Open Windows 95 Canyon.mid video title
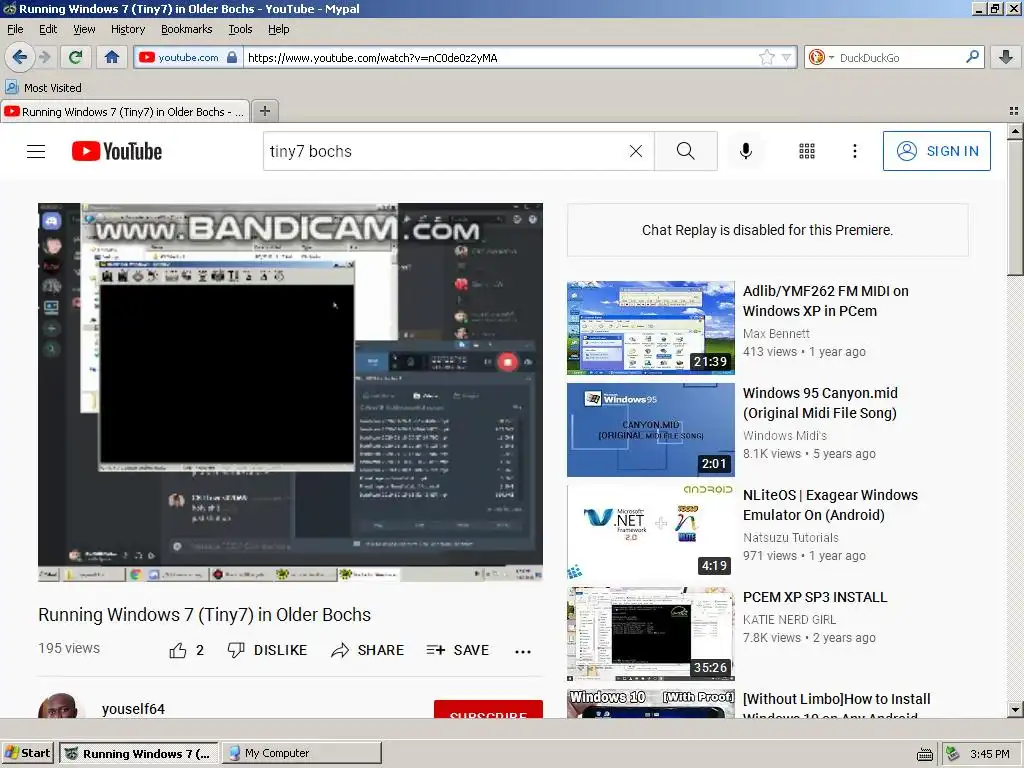The image size is (1024, 768). [x=820, y=403]
